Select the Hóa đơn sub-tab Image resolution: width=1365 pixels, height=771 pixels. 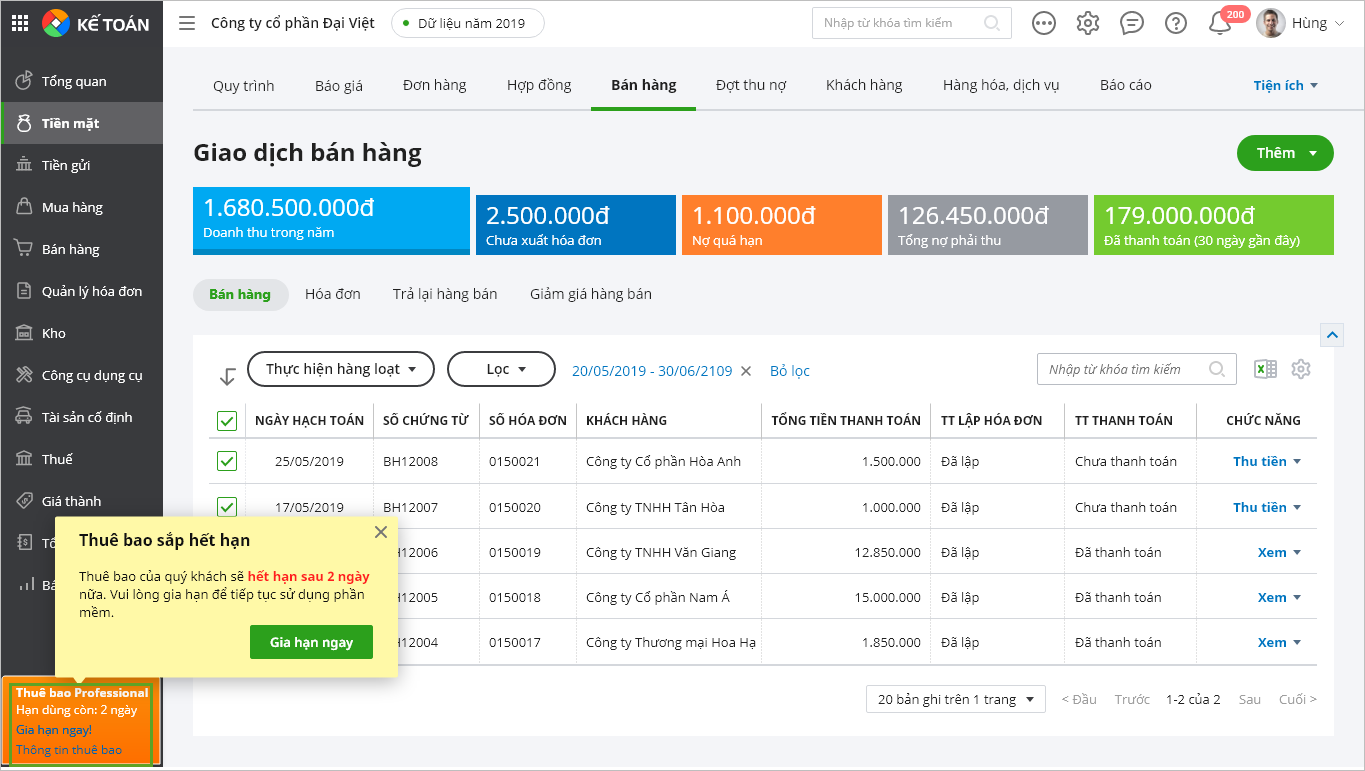point(332,294)
